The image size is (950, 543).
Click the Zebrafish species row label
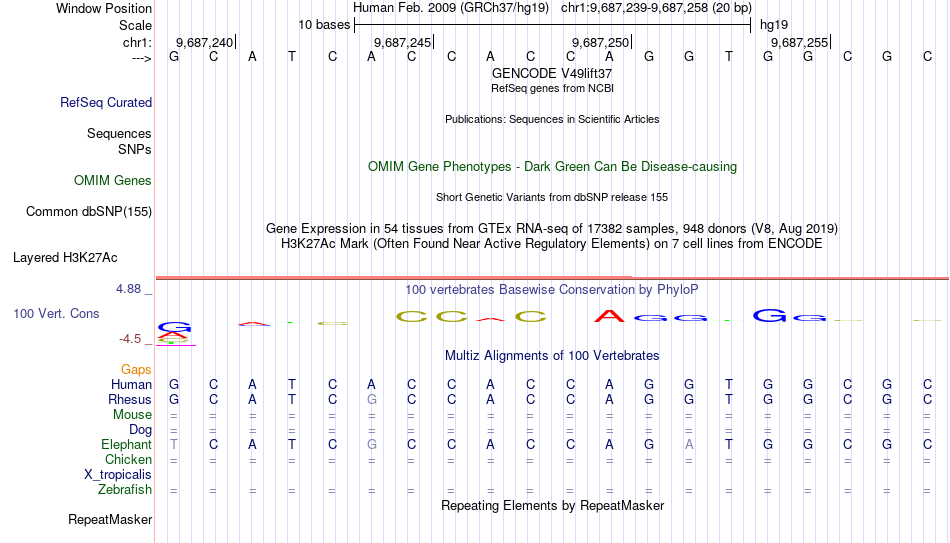125,490
